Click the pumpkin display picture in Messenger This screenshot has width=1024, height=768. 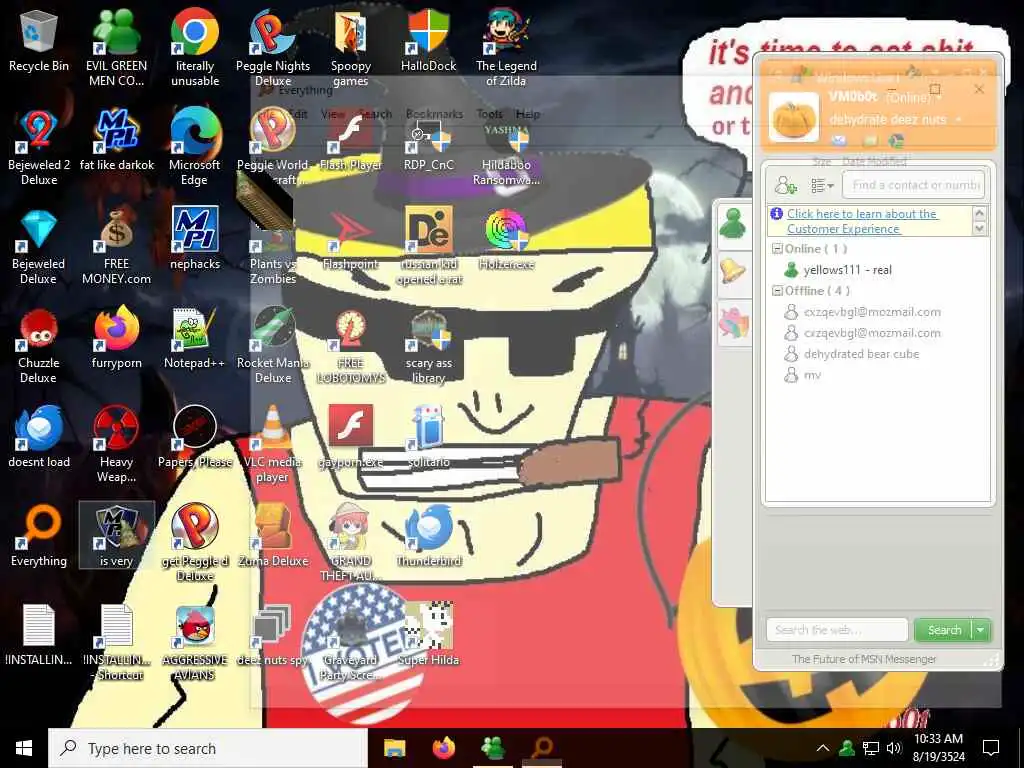(x=794, y=118)
